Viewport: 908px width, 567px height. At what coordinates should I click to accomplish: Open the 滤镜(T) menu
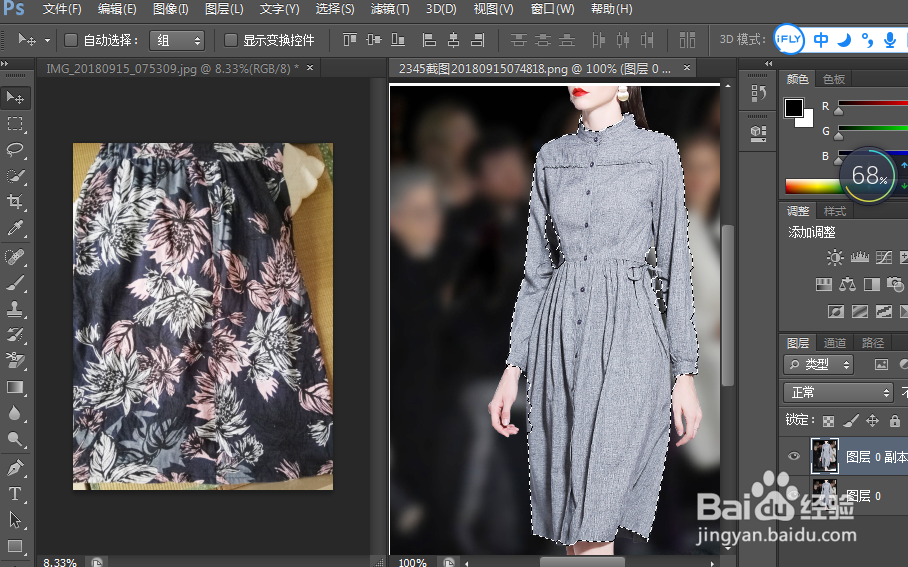(x=389, y=9)
